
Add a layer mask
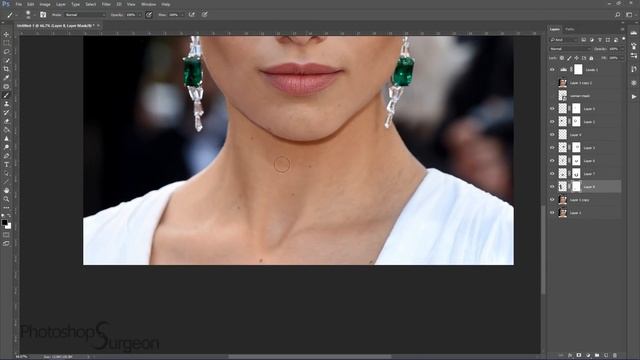tap(579, 356)
